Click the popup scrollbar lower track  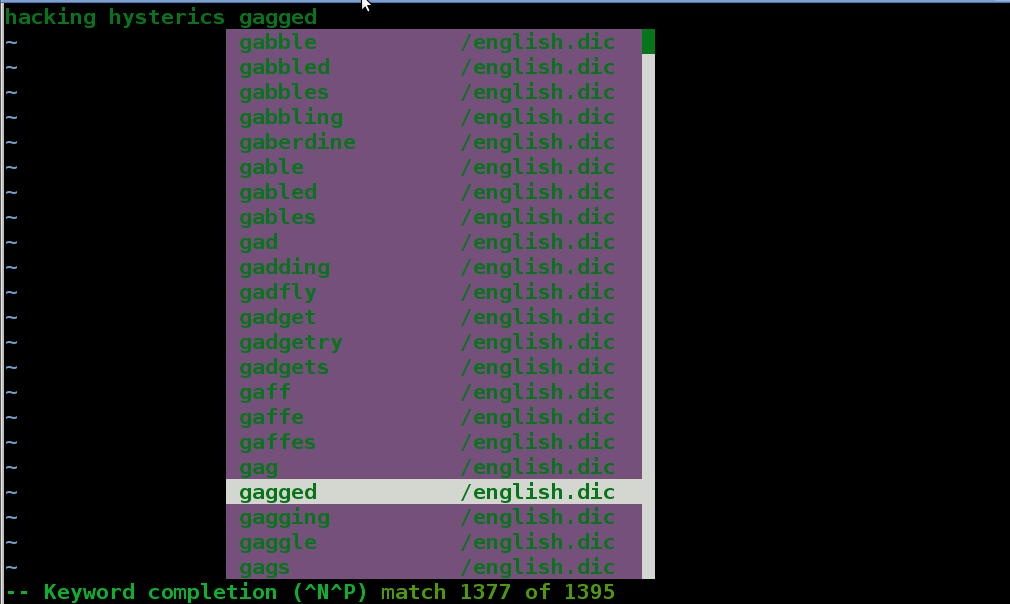[x=649, y=316]
